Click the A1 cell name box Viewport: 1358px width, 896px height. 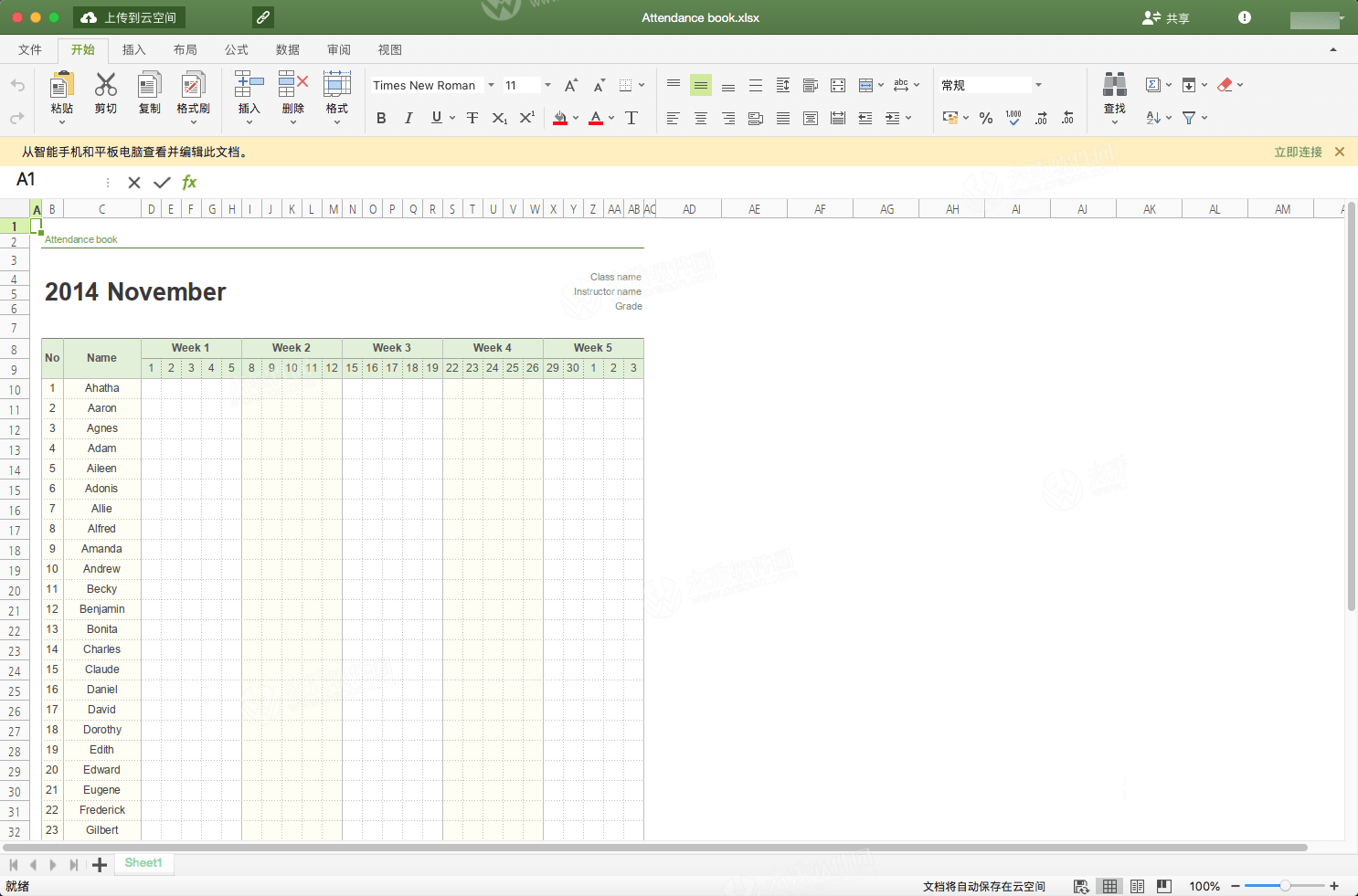[x=55, y=181]
